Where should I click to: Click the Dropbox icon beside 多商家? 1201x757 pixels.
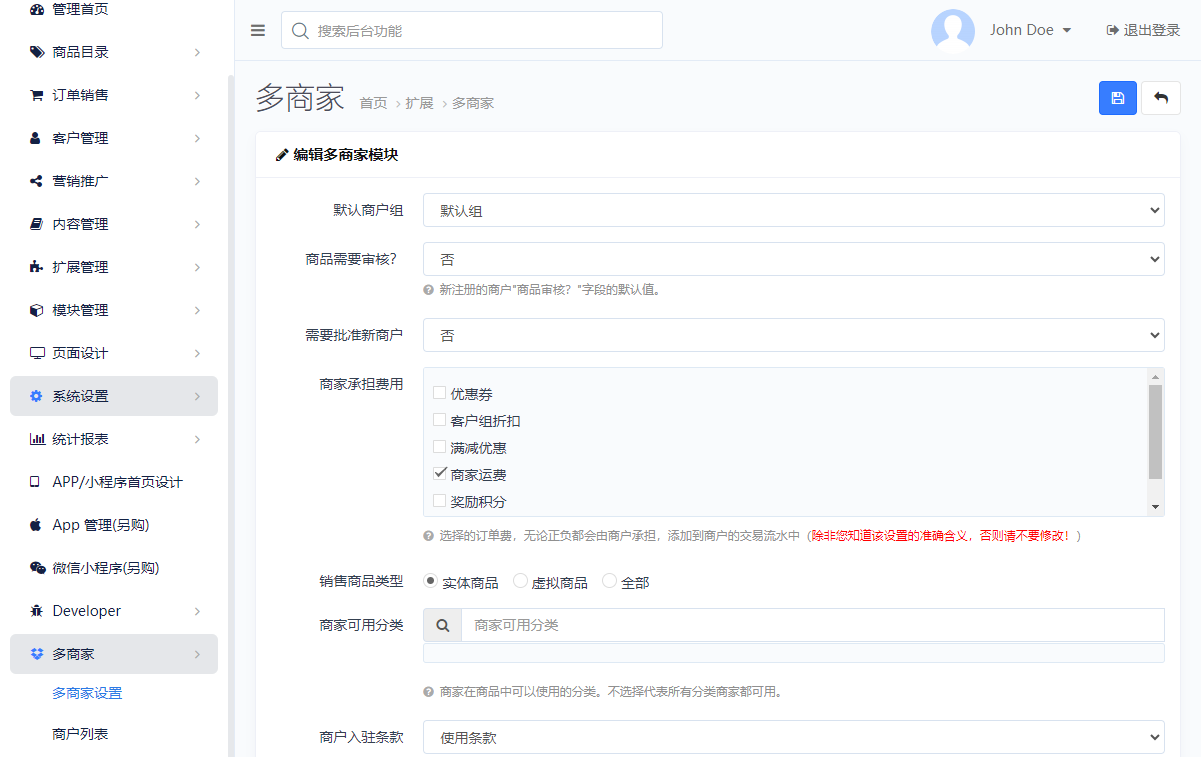[37, 654]
